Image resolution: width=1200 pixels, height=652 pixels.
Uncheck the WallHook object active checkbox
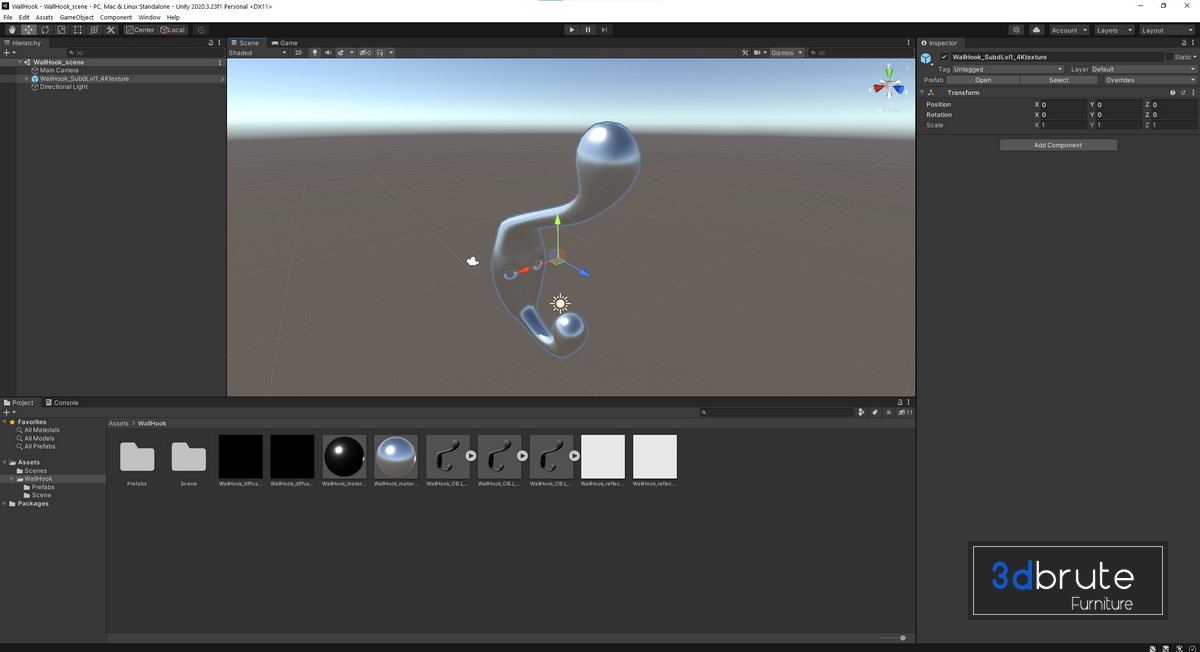coord(944,57)
